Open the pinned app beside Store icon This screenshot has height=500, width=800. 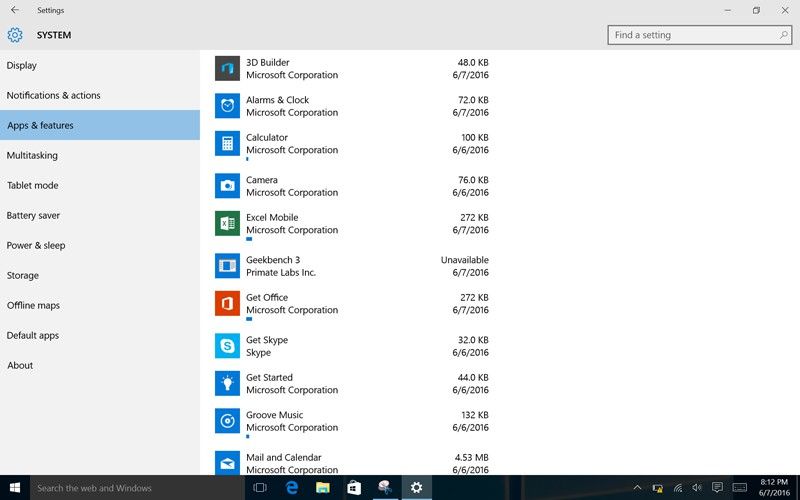[x=385, y=488]
